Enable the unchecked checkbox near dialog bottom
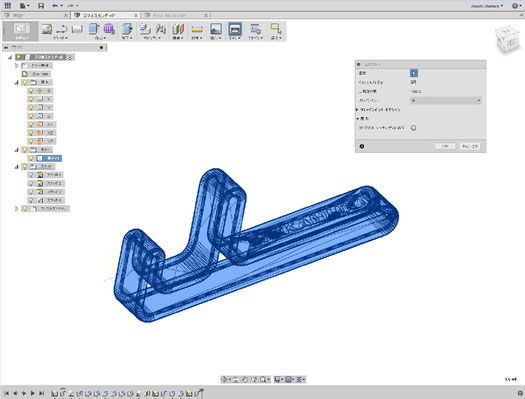The image size is (525, 399). [414, 128]
